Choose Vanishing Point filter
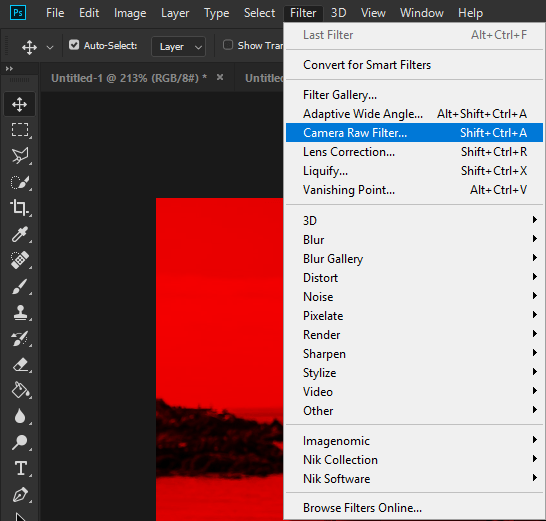546x521 pixels. [414, 190]
